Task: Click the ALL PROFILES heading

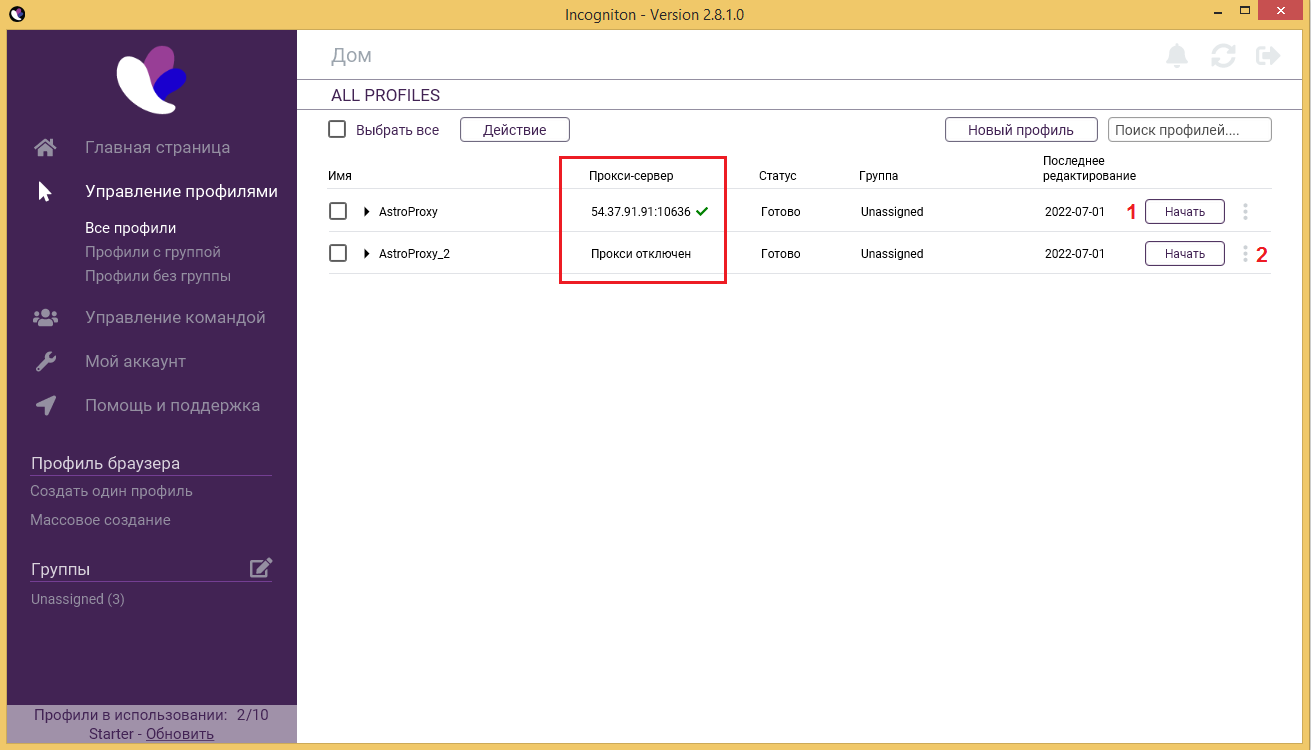Action: 386,96
